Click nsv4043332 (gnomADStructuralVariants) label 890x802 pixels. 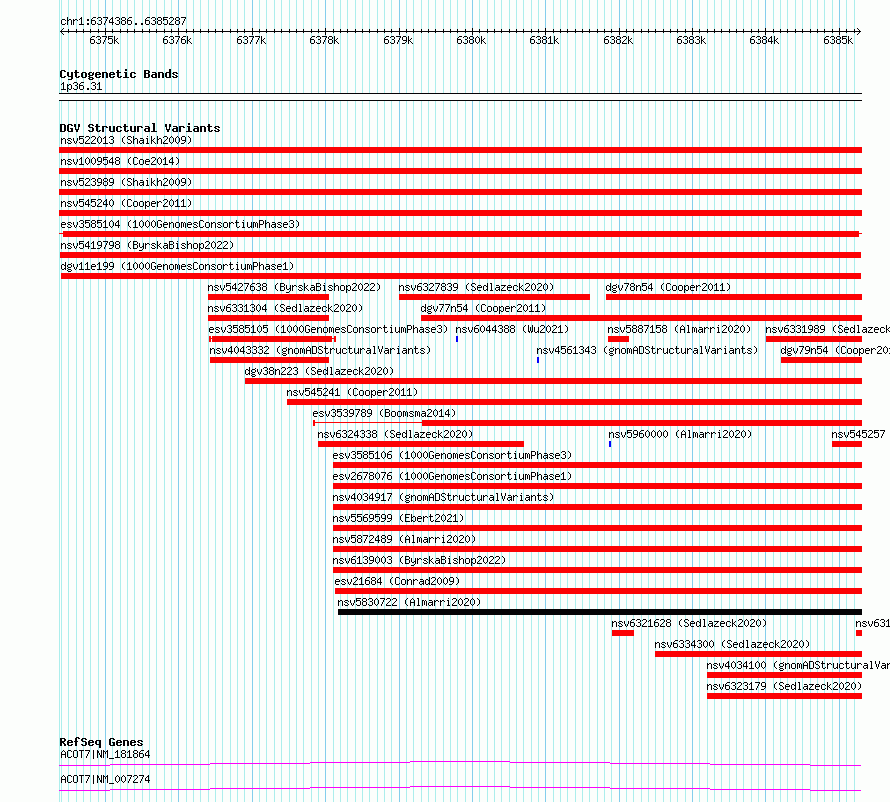[320, 350]
